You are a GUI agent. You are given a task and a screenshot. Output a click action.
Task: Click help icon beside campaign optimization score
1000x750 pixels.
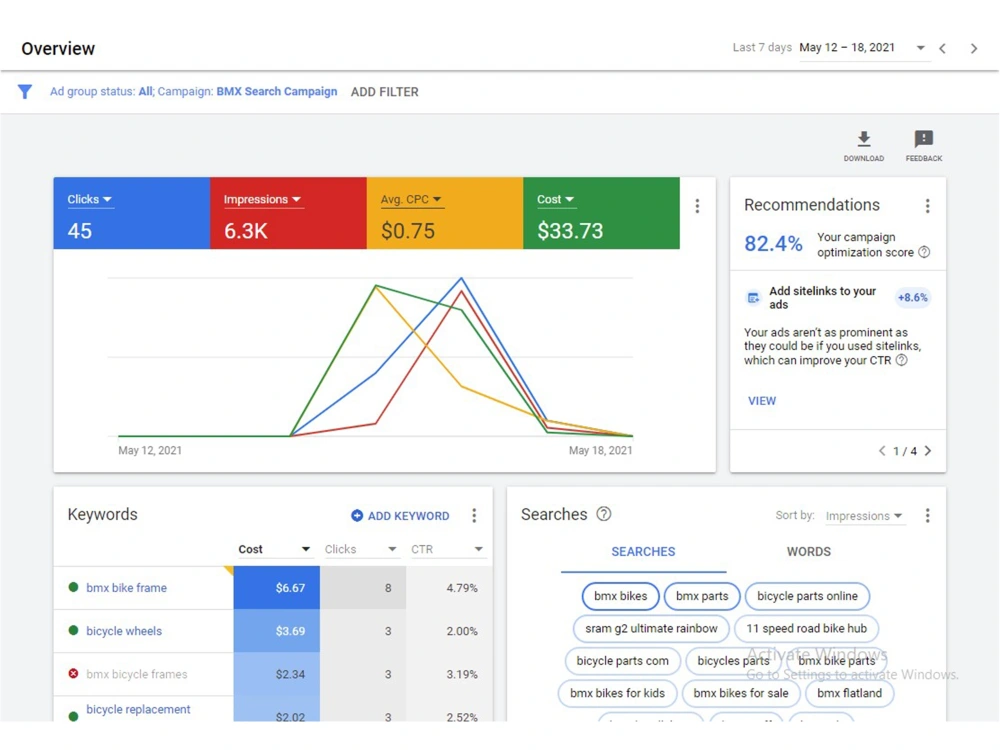(923, 253)
